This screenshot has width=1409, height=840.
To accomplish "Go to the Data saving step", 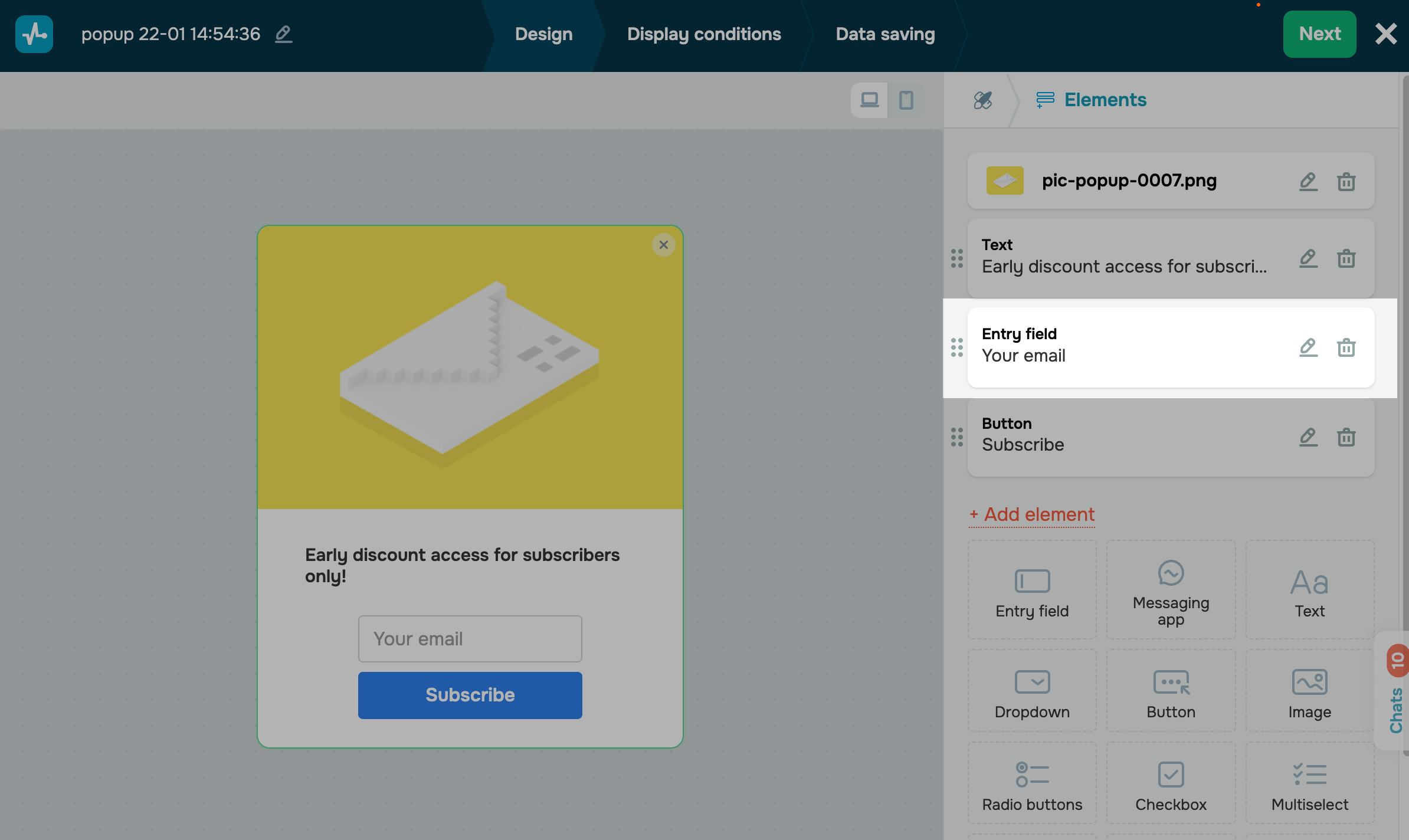I will 885,34.
